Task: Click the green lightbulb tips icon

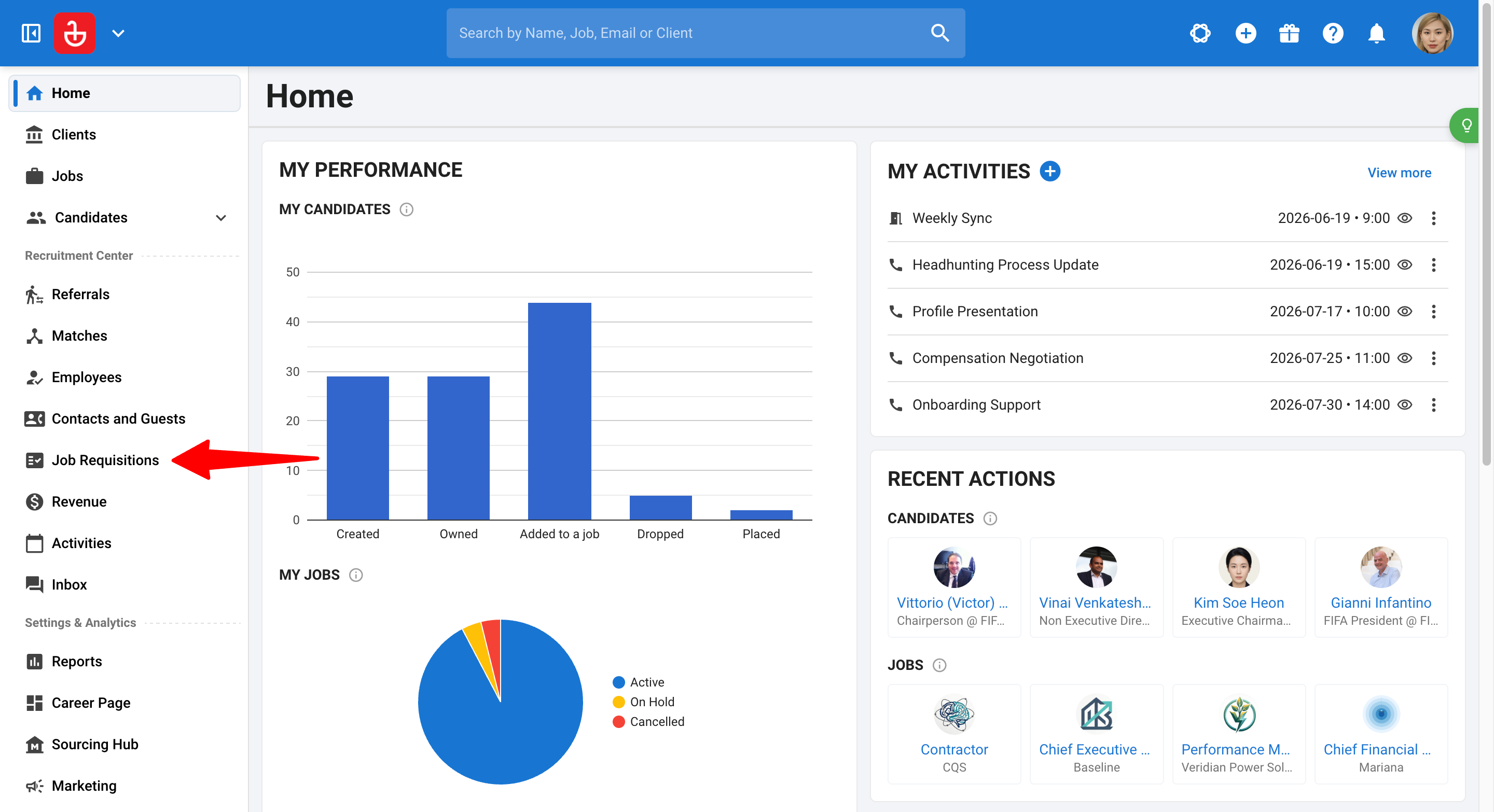Action: pos(1465,125)
